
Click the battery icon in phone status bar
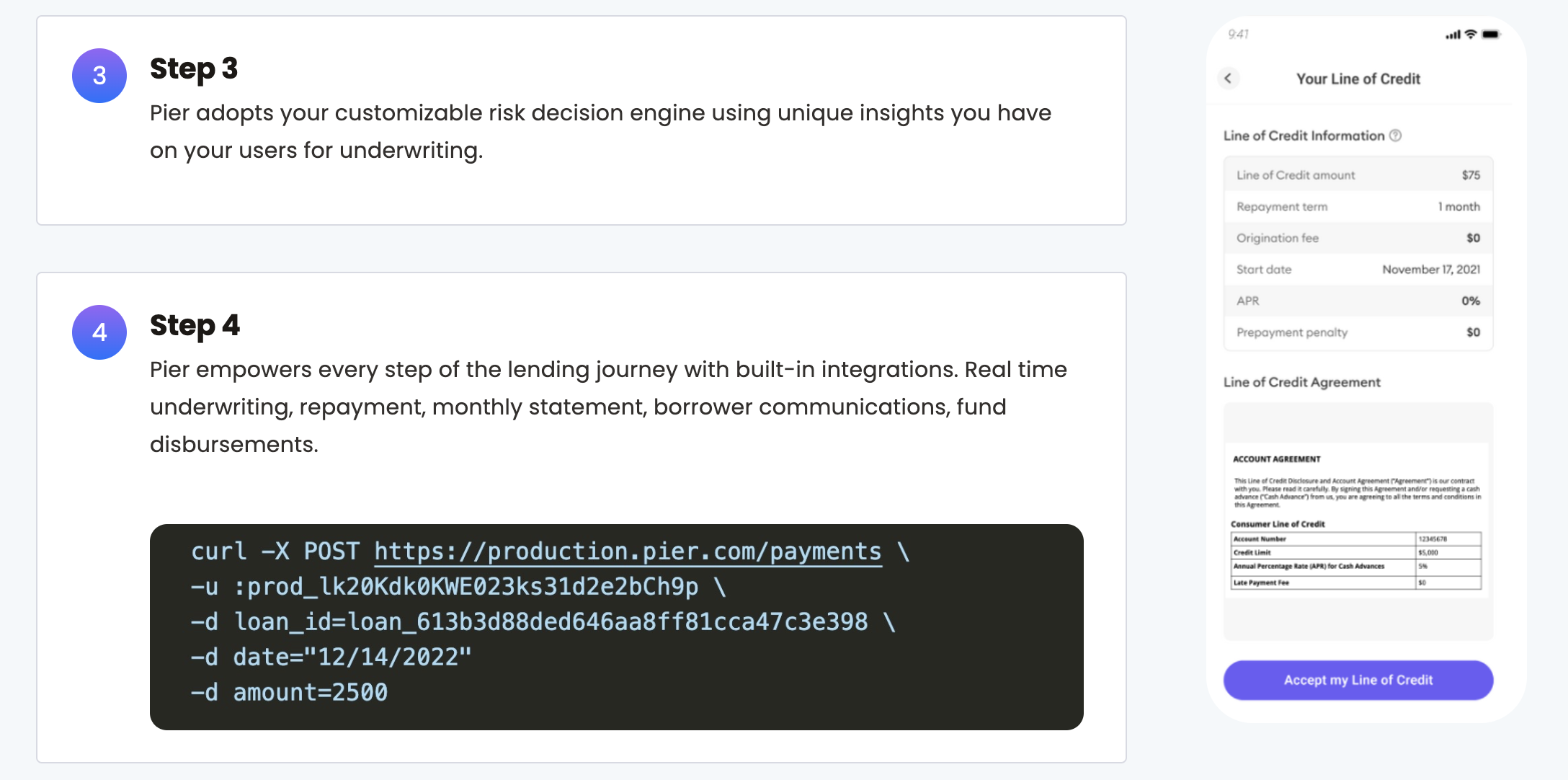[x=1491, y=35]
